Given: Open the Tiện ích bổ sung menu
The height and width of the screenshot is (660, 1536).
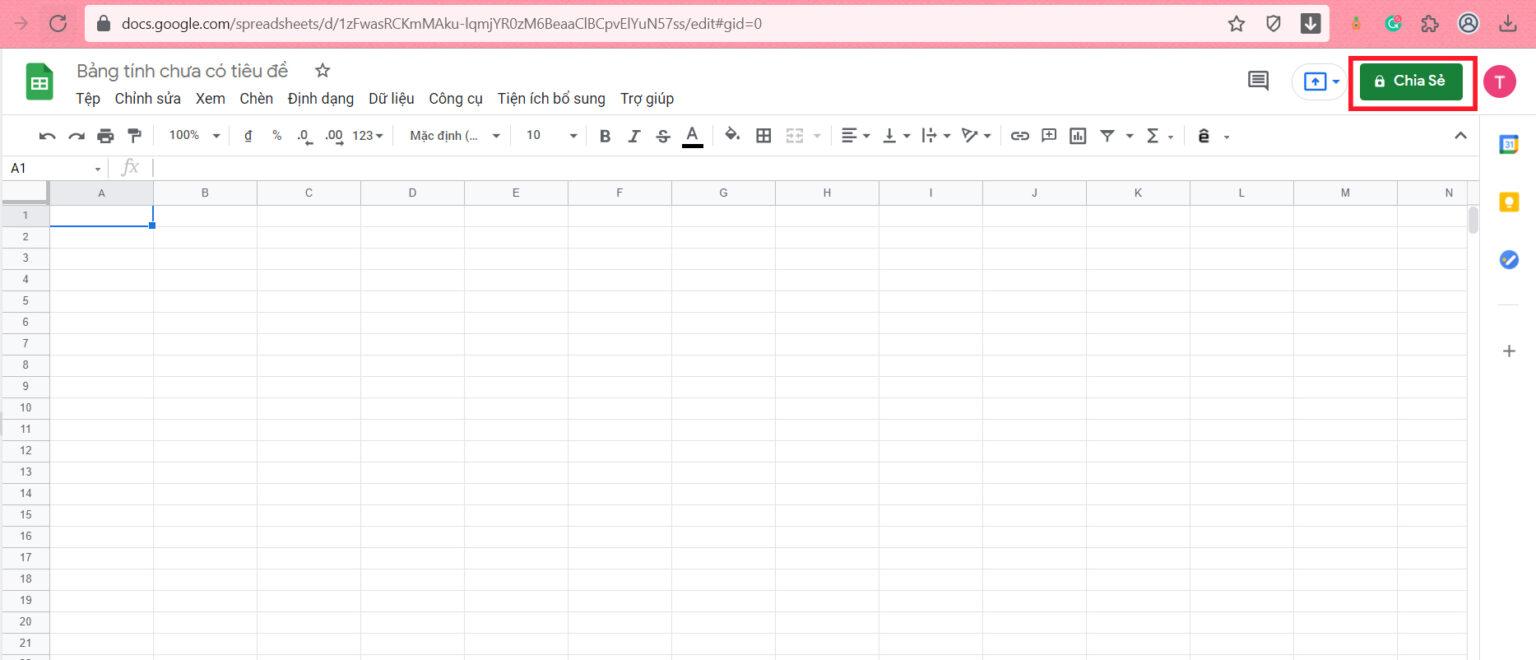Looking at the screenshot, I should [551, 98].
